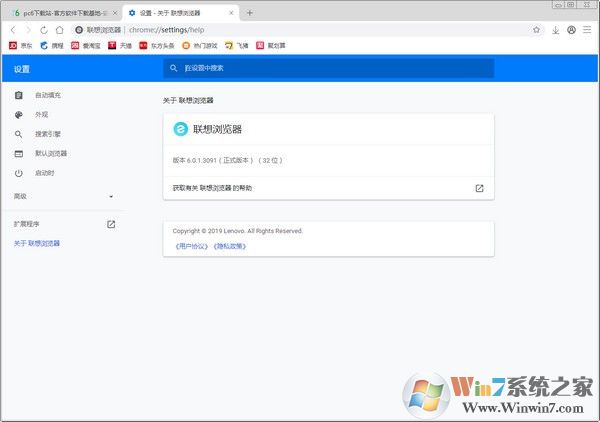Open 搜索引擎 settings section
Image resolution: width=600 pixels, height=422 pixels.
49,134
